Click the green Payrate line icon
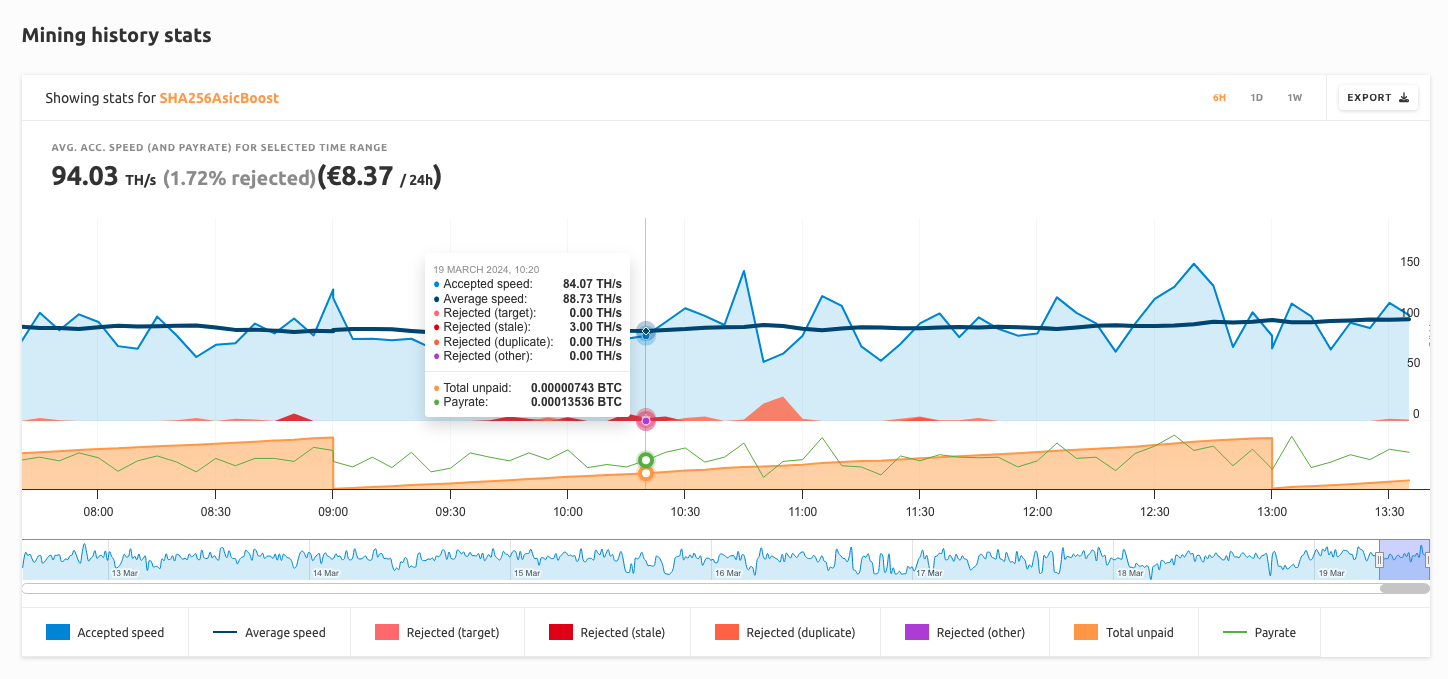 (1233, 632)
